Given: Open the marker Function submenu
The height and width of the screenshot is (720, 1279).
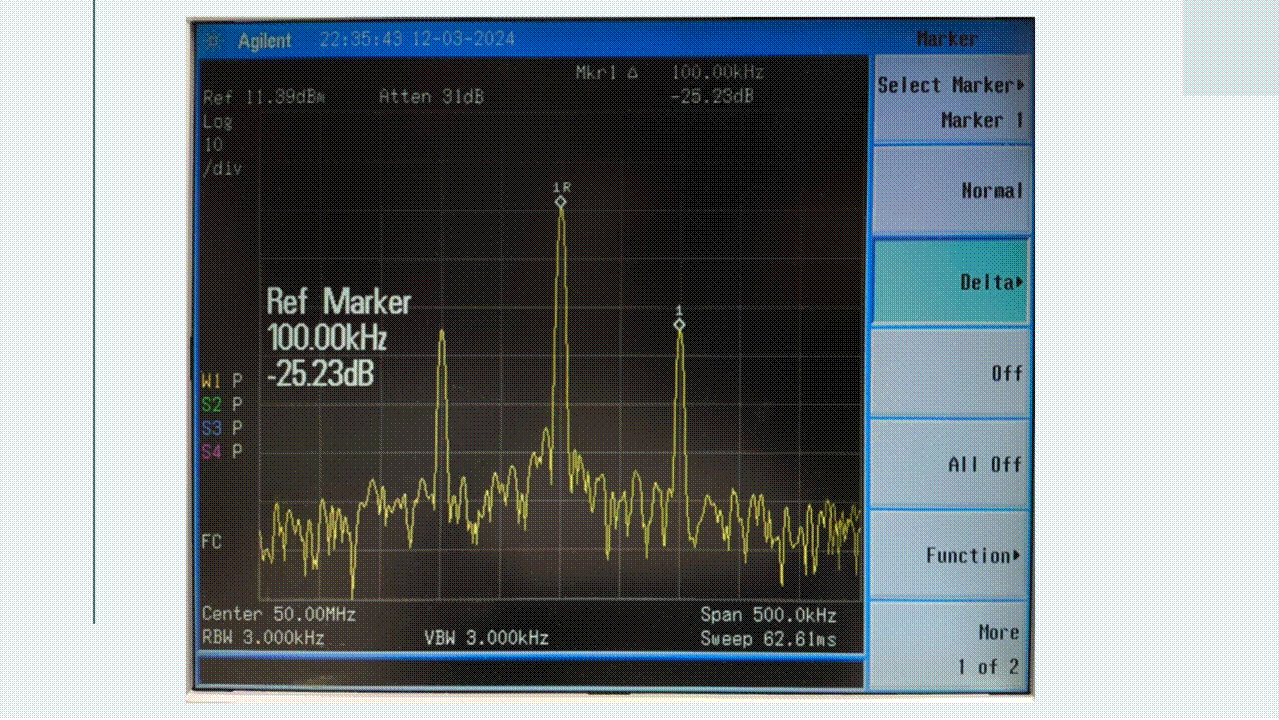Looking at the screenshot, I should [950, 555].
